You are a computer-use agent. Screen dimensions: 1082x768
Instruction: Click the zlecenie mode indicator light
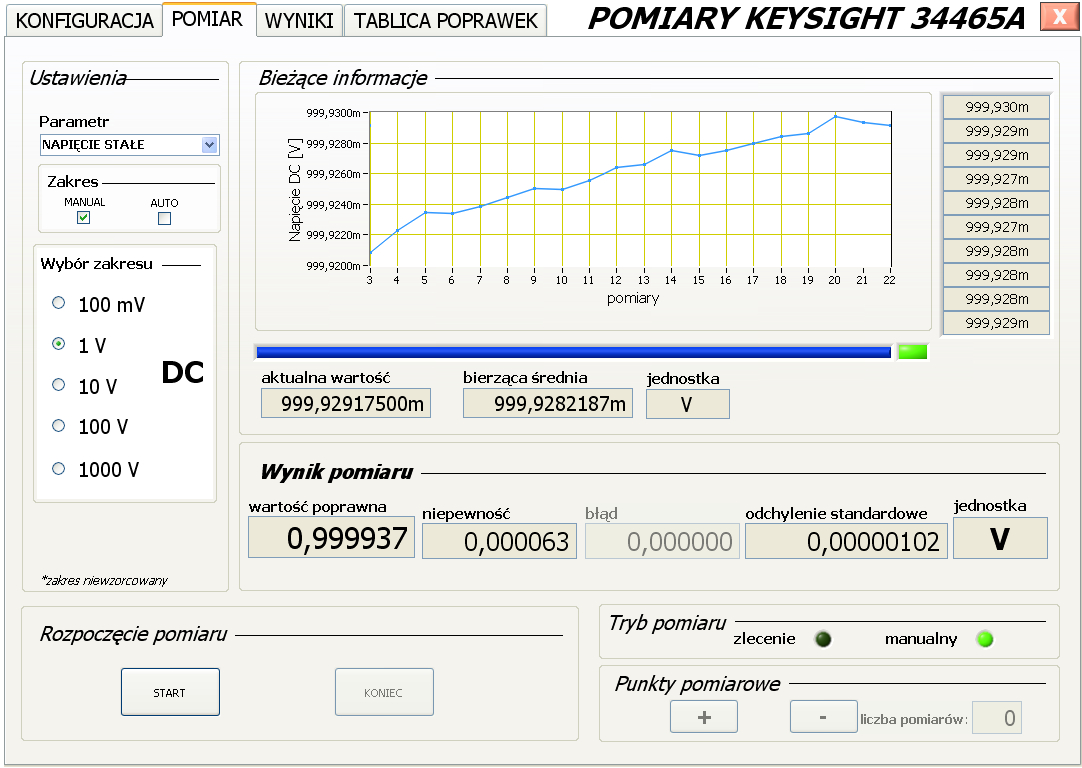(823, 639)
